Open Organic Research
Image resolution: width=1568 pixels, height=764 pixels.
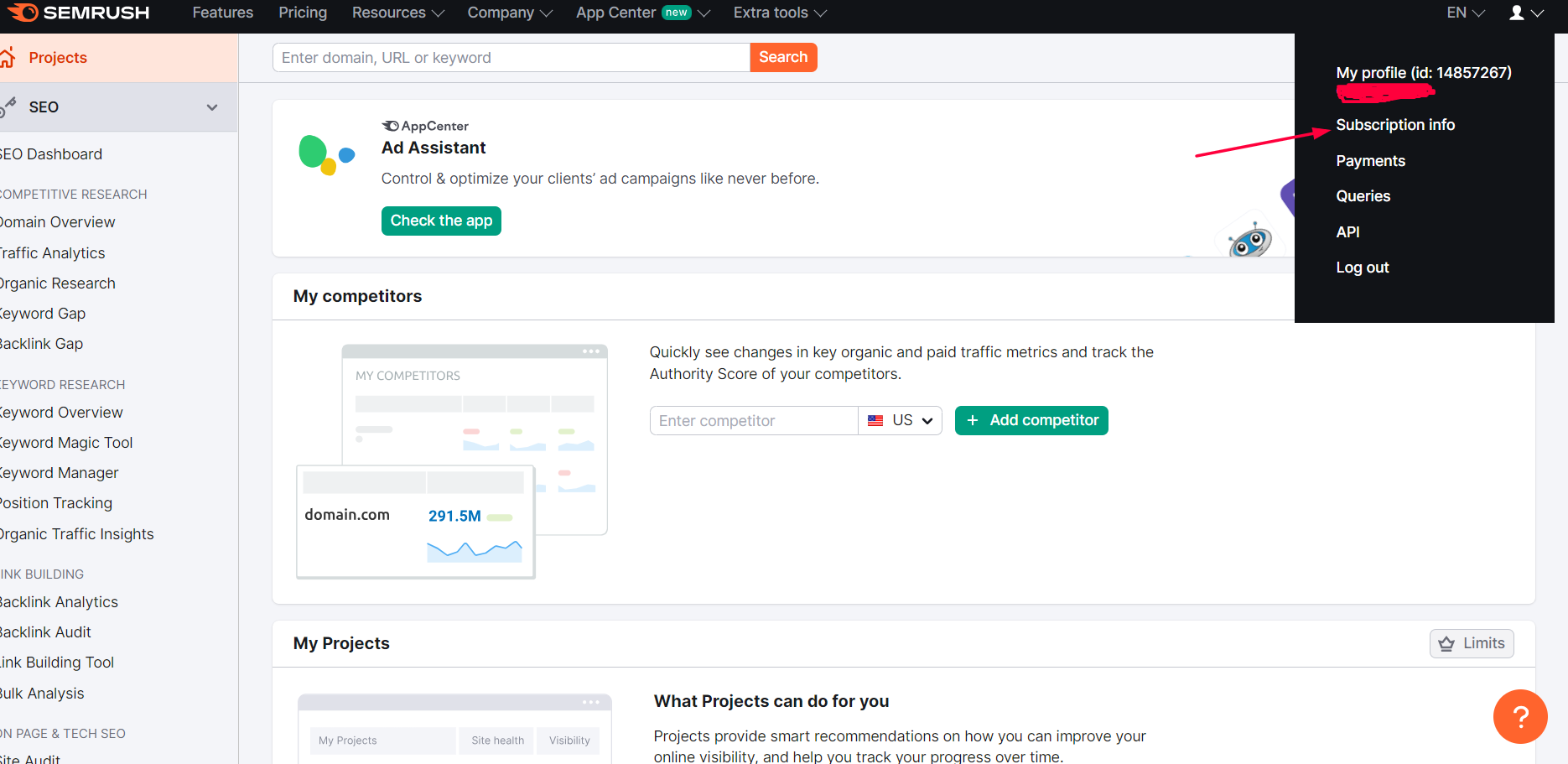pyautogui.click(x=58, y=283)
